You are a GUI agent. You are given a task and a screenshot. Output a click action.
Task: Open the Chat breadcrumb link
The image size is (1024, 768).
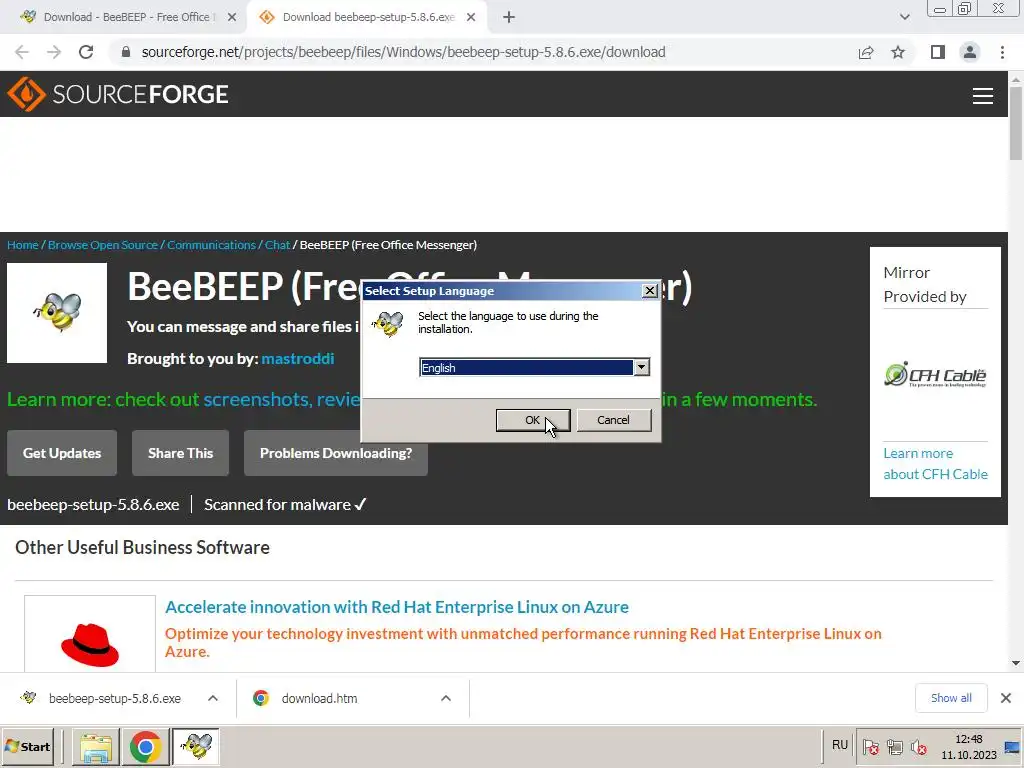(x=277, y=245)
